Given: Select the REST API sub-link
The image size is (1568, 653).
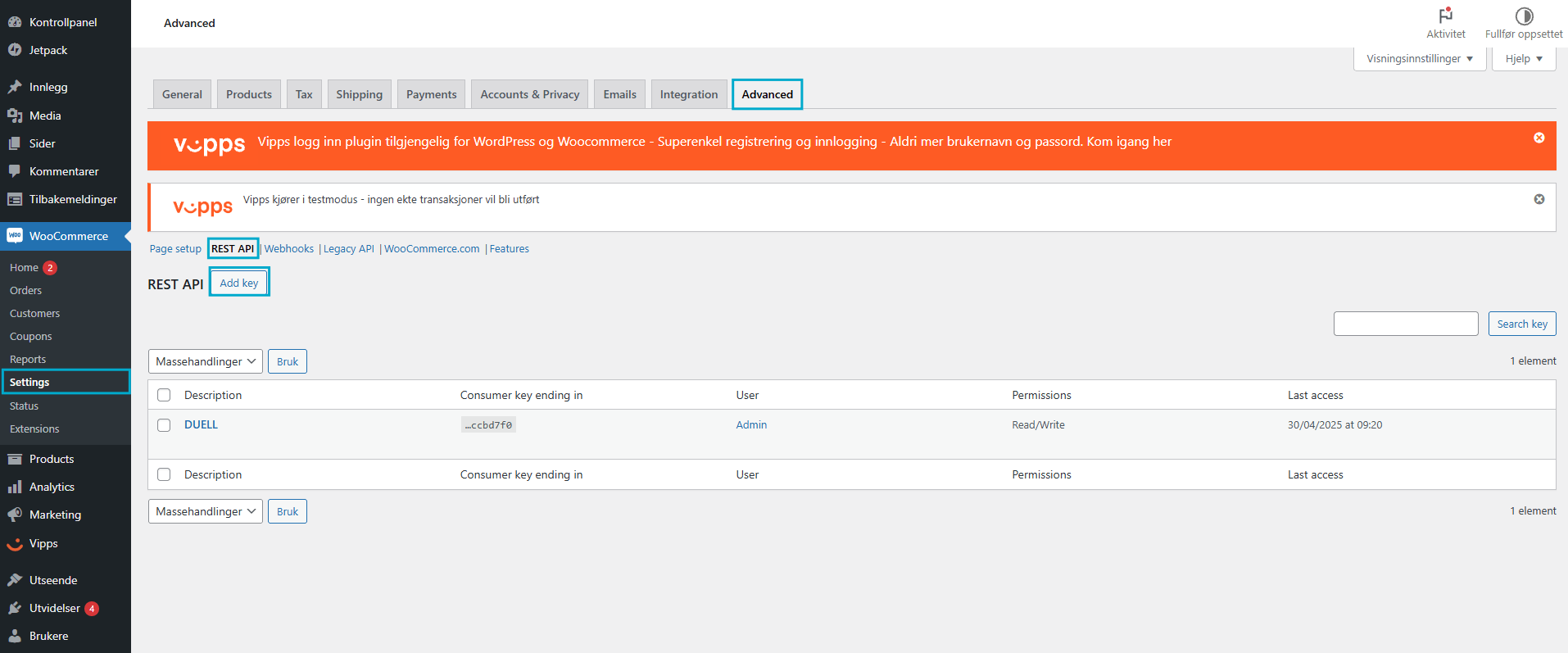Looking at the screenshot, I should [x=233, y=249].
